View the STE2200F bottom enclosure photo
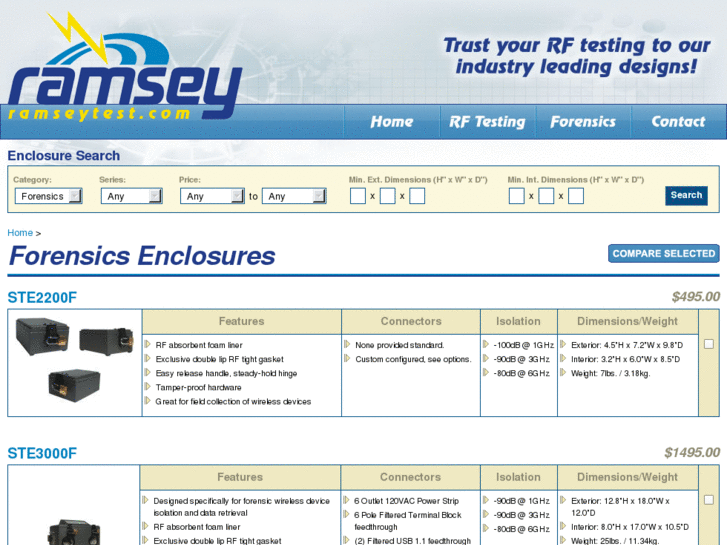 click(74, 385)
